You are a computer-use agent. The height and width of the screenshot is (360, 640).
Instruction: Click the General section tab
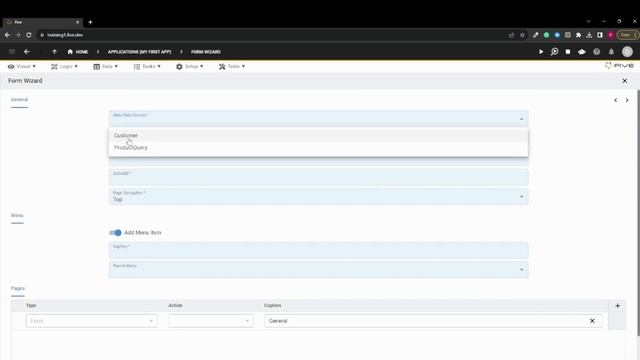[x=19, y=100]
